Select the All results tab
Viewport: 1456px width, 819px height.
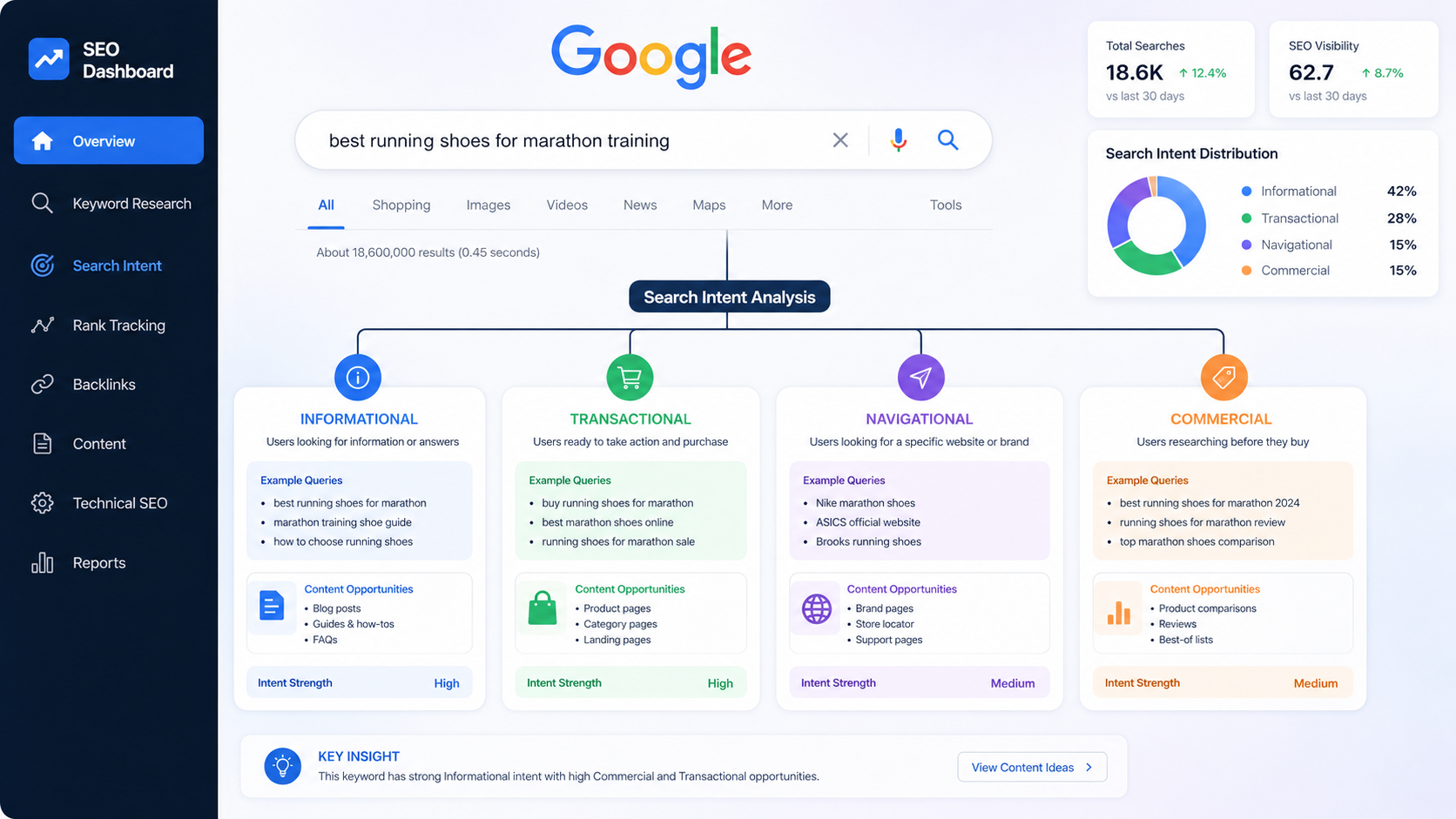tap(326, 205)
